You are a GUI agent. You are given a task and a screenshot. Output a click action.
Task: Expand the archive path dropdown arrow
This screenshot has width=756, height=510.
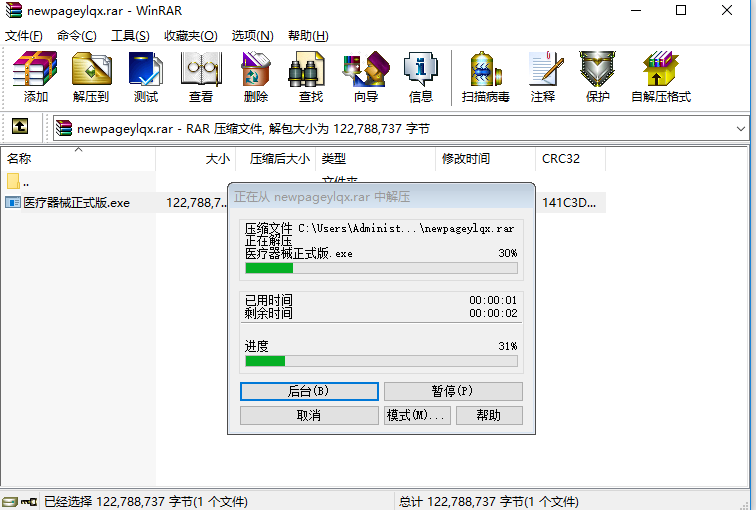[x=741, y=129]
